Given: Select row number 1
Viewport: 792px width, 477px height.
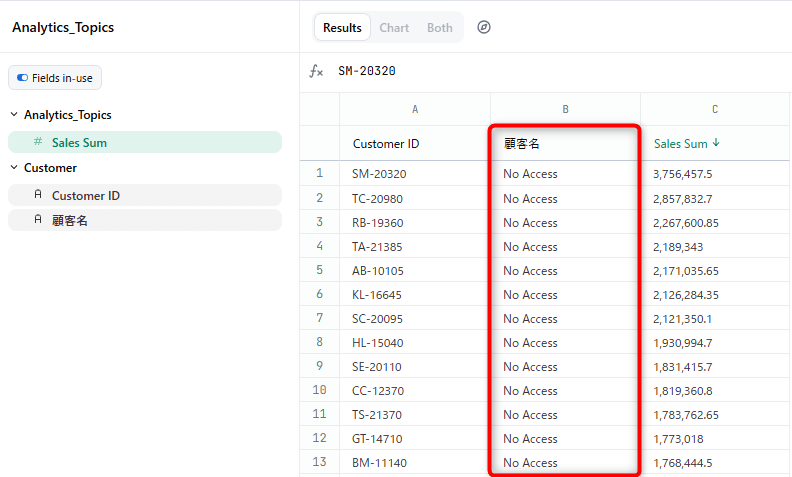Looking at the screenshot, I should pyautogui.click(x=319, y=173).
